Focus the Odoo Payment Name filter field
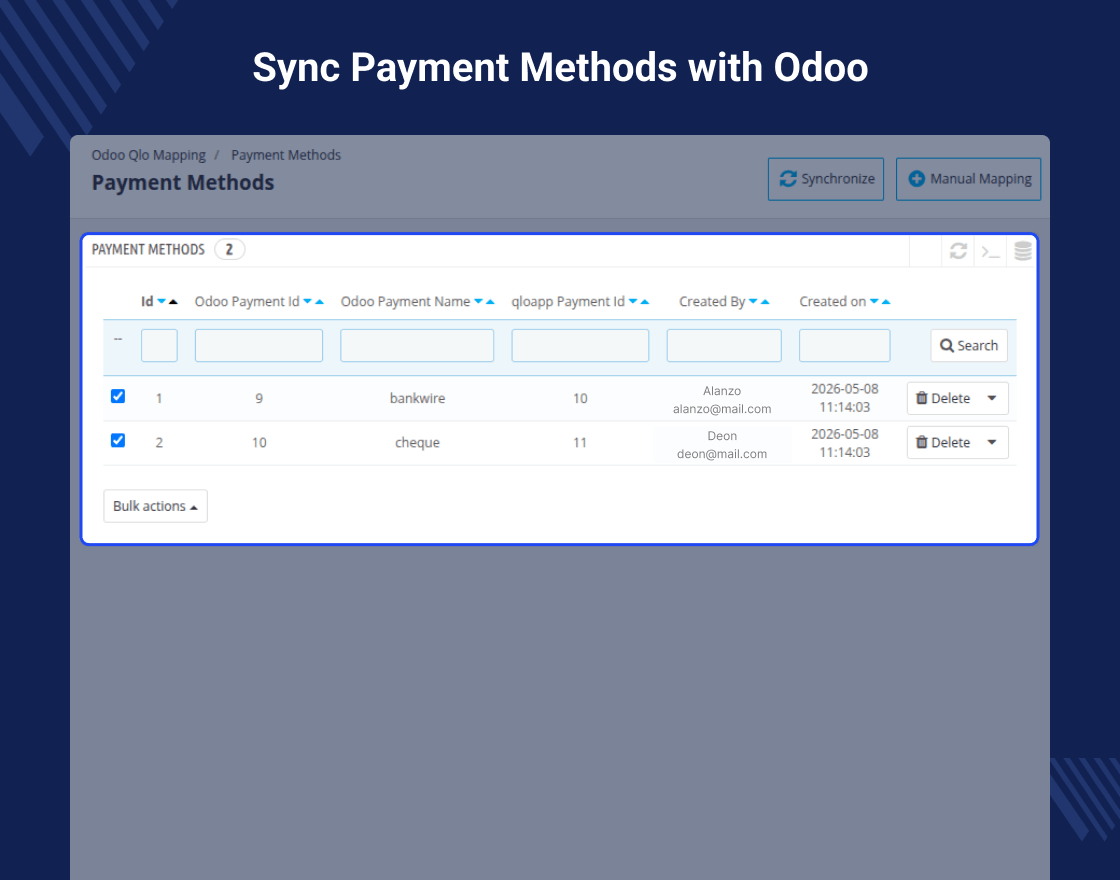 click(417, 346)
